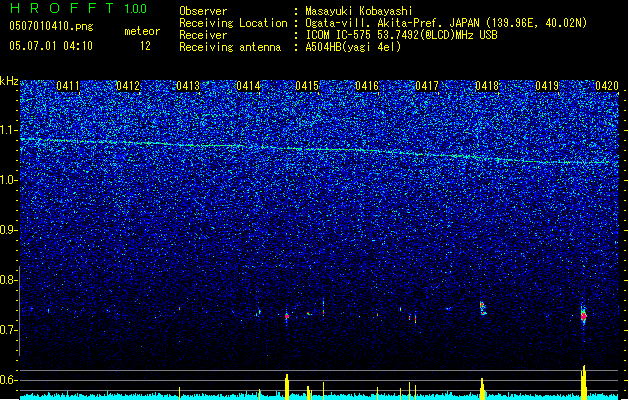
Task: Click the ICOM IC-575 receiver description
Action: coord(401,35)
